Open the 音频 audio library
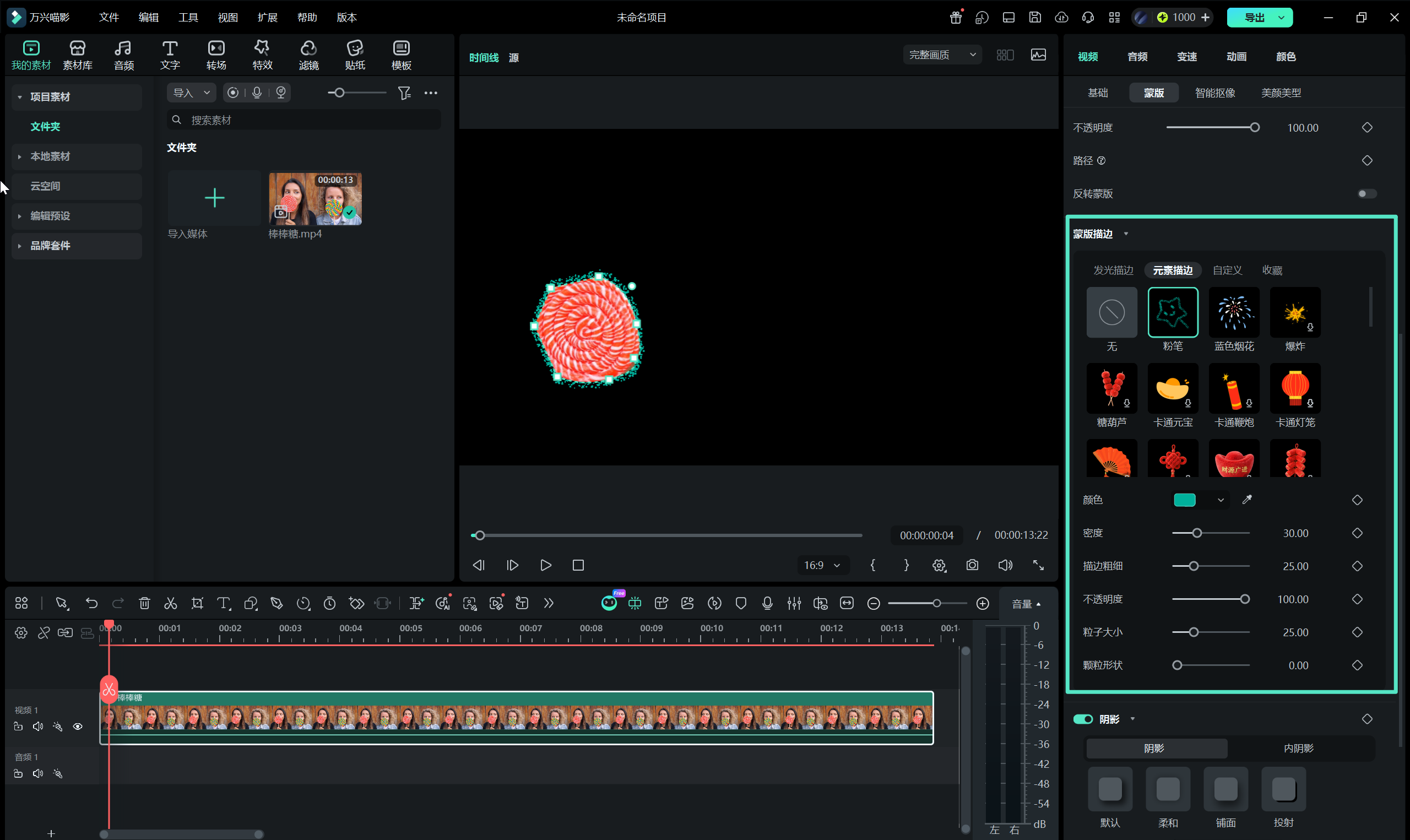The image size is (1410, 840). pos(123,56)
